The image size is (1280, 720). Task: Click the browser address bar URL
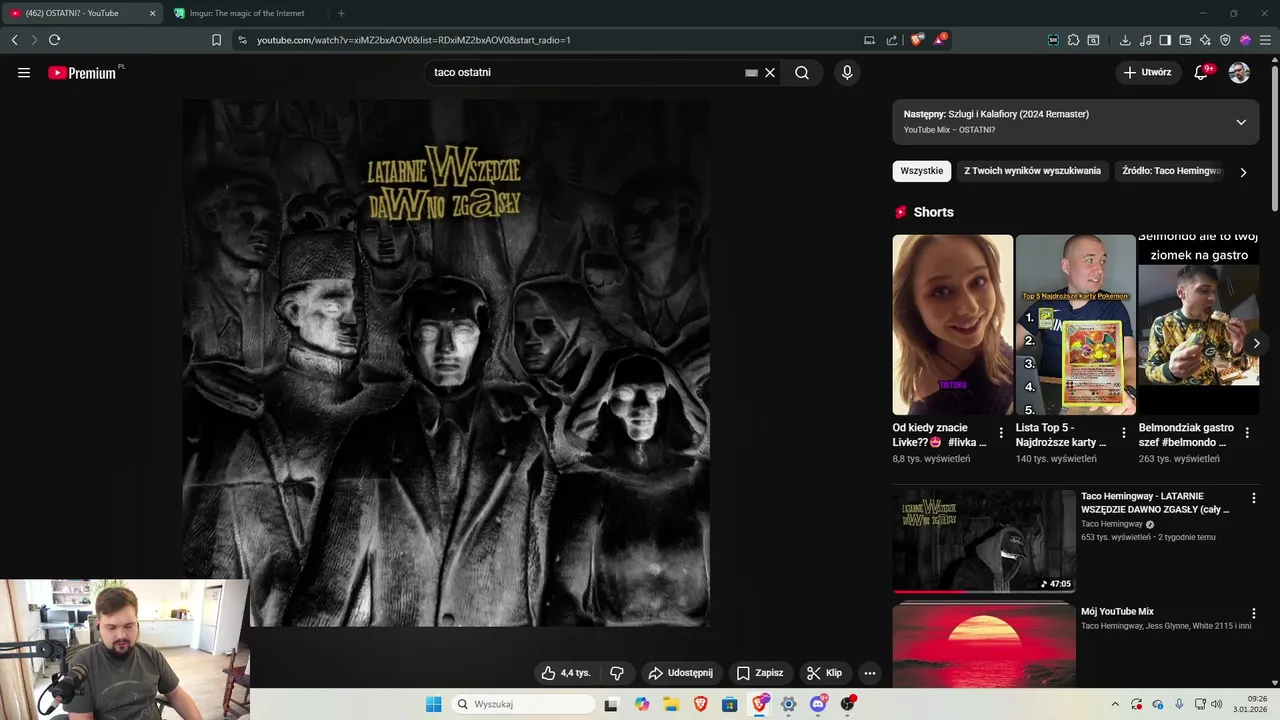click(x=413, y=40)
